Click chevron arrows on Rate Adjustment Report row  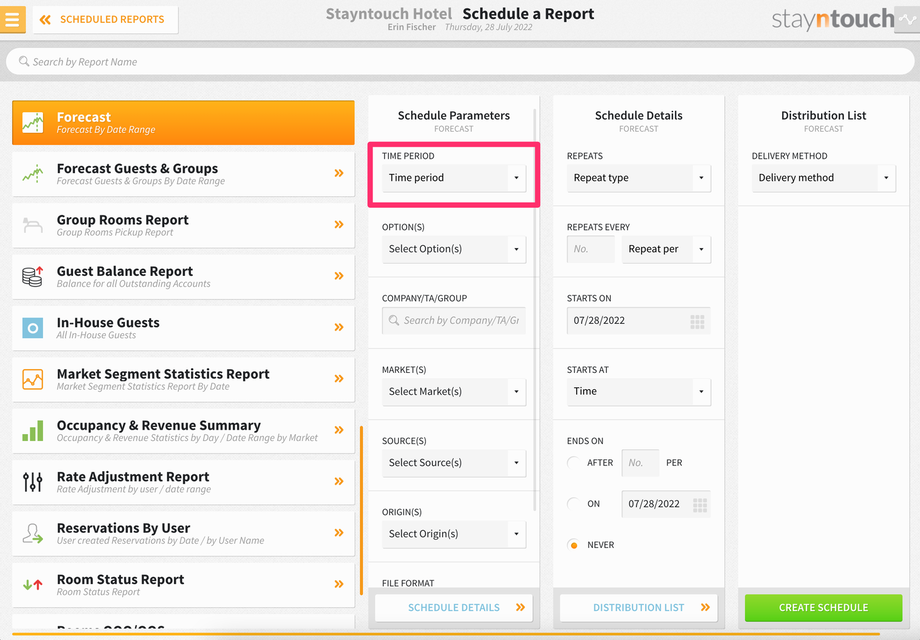click(x=339, y=481)
